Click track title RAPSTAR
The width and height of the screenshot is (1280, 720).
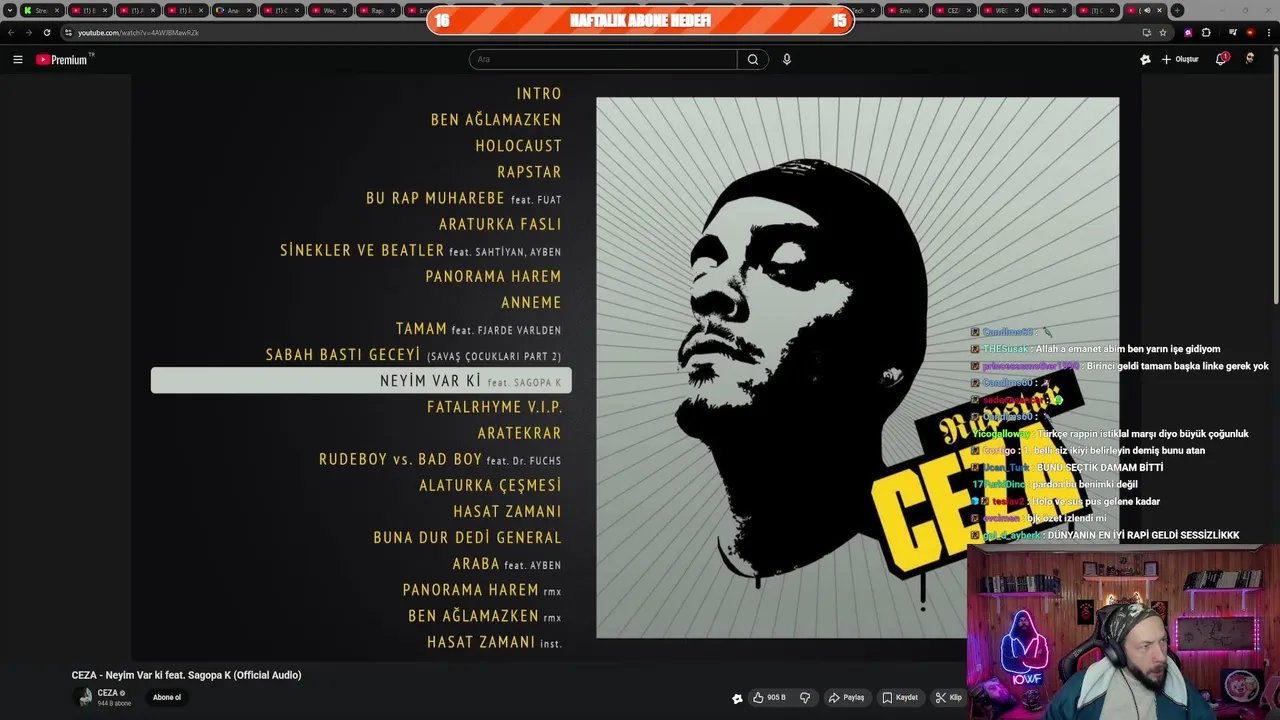point(529,172)
